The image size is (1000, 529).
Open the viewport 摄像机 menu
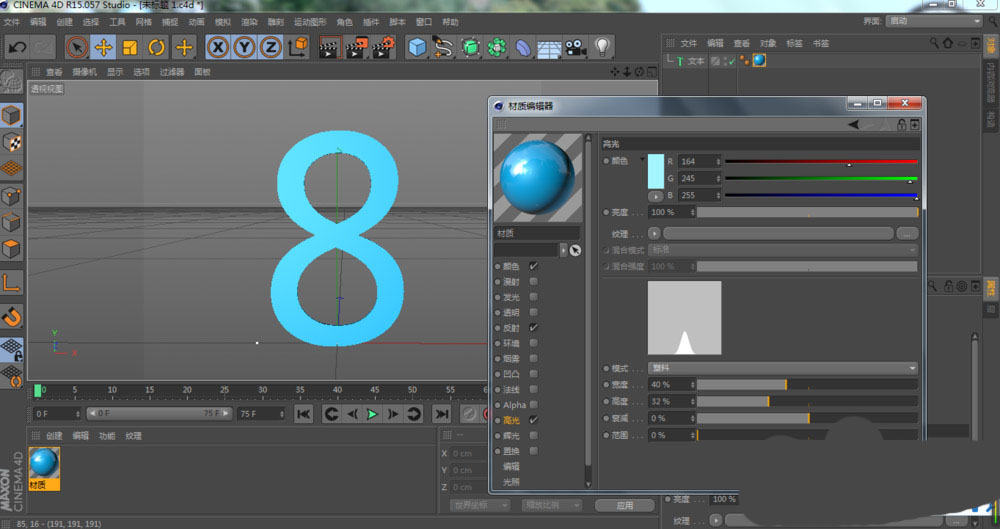point(84,72)
